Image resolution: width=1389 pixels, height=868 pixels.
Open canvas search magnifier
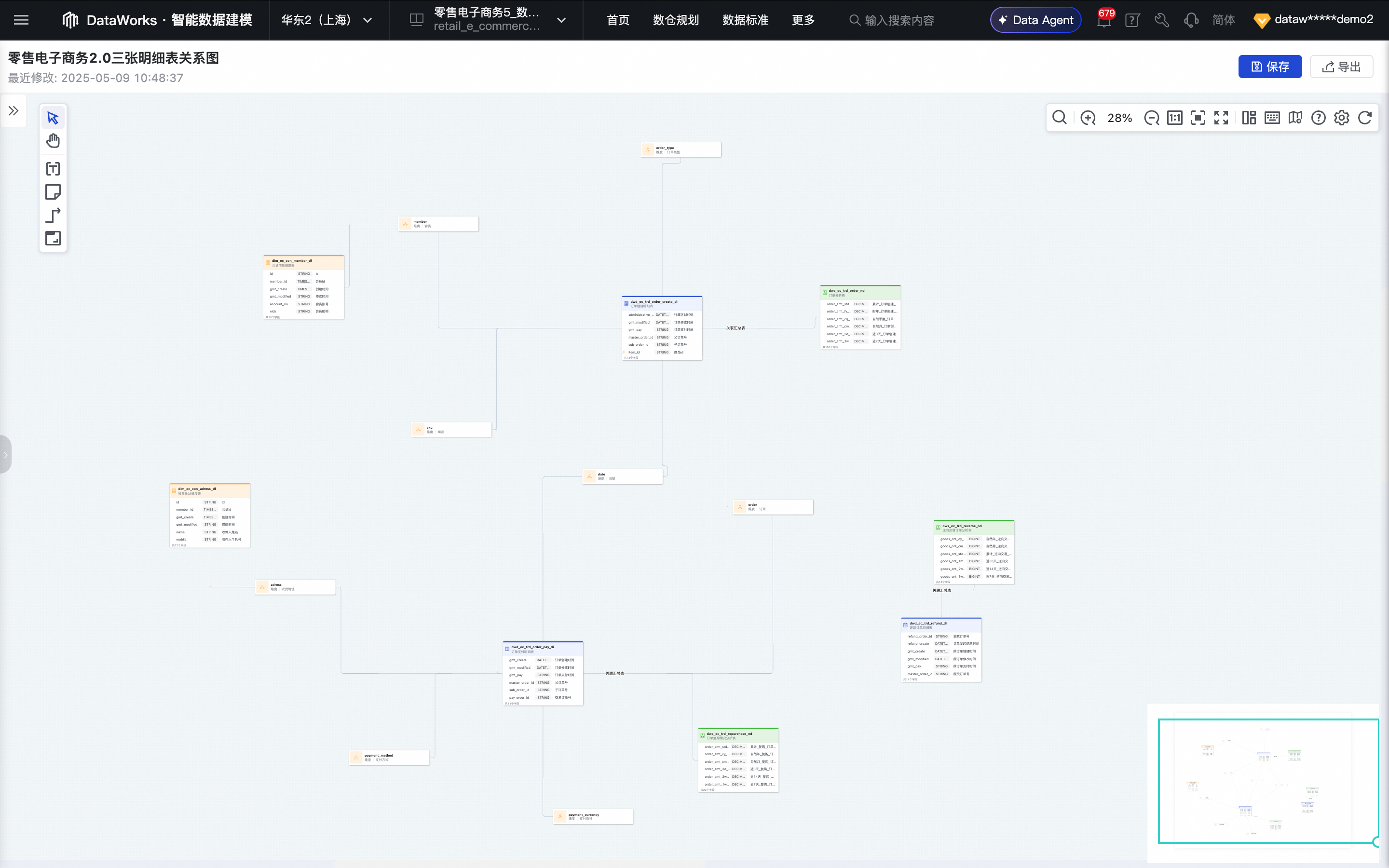[1060, 118]
